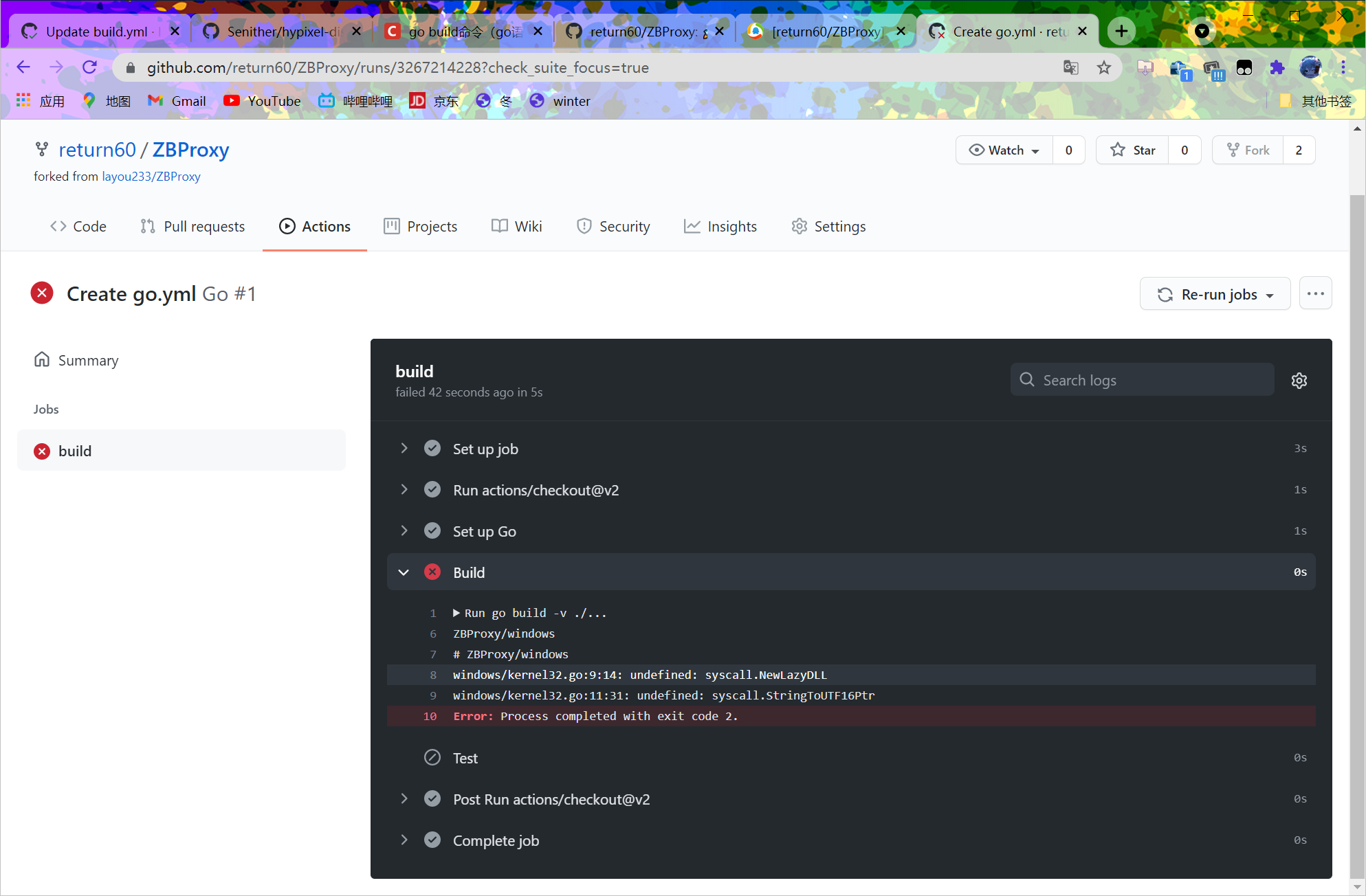Bookmark the page via address bar star

coord(1104,67)
